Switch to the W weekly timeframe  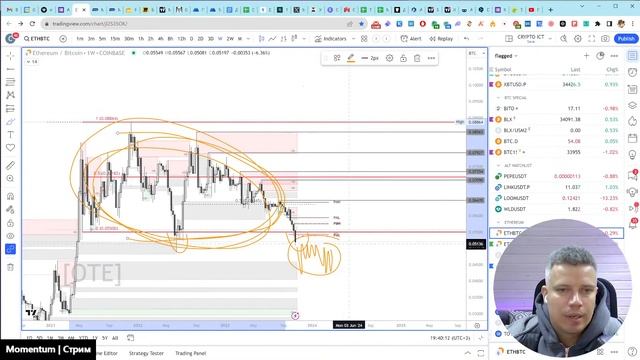[x=220, y=38]
